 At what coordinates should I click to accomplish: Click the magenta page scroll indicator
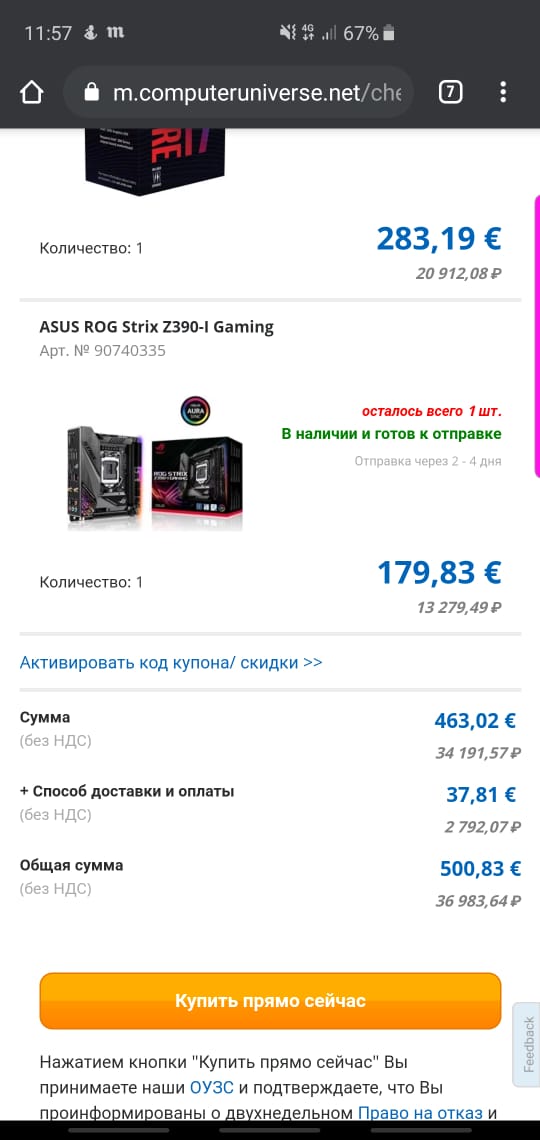[x=536, y=336]
